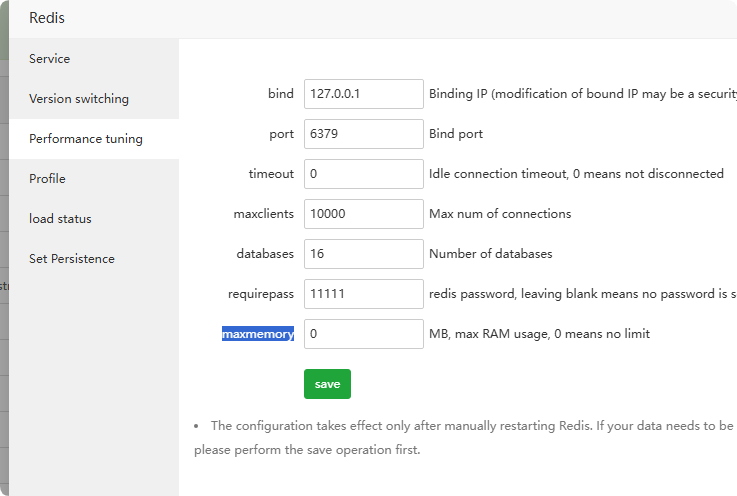Focus the maxclients input field

point(364,214)
